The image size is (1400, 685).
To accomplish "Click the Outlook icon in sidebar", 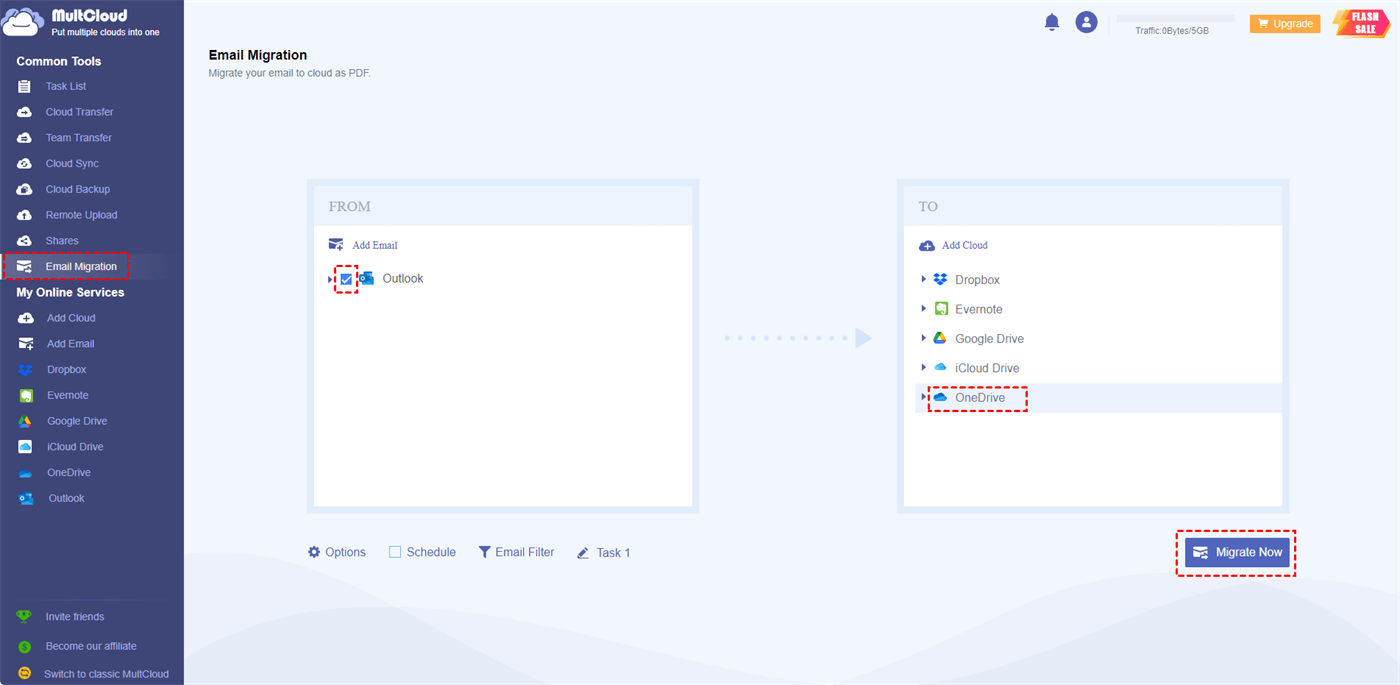I will (26, 499).
